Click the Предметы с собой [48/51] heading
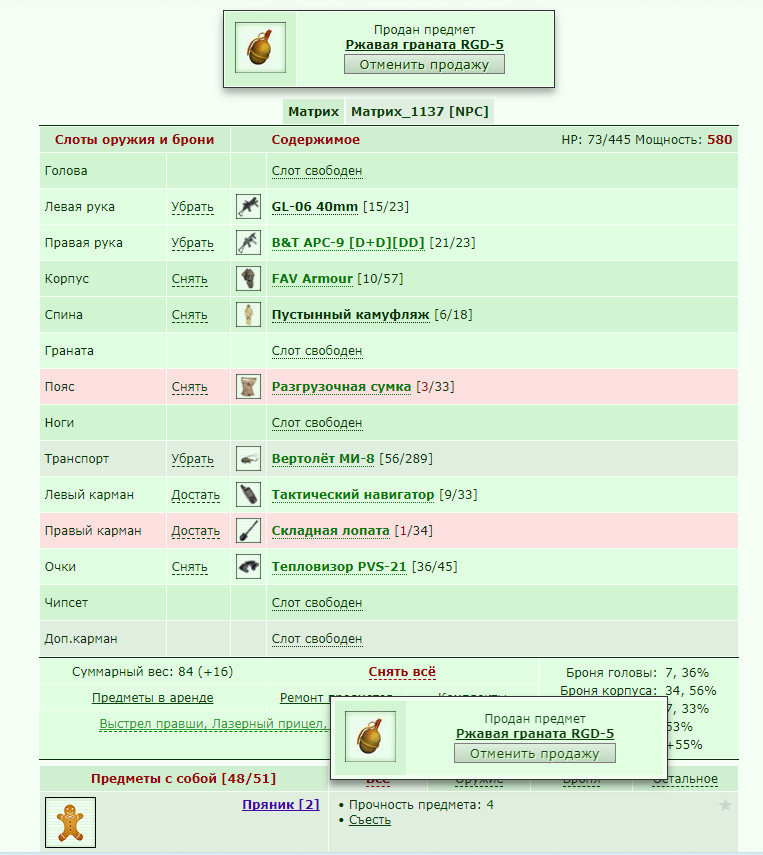 pyautogui.click(x=184, y=779)
